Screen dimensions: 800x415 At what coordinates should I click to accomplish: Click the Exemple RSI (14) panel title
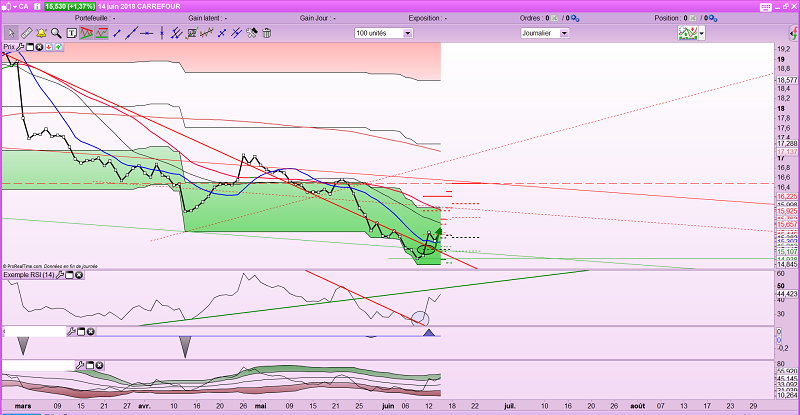pyautogui.click(x=29, y=275)
